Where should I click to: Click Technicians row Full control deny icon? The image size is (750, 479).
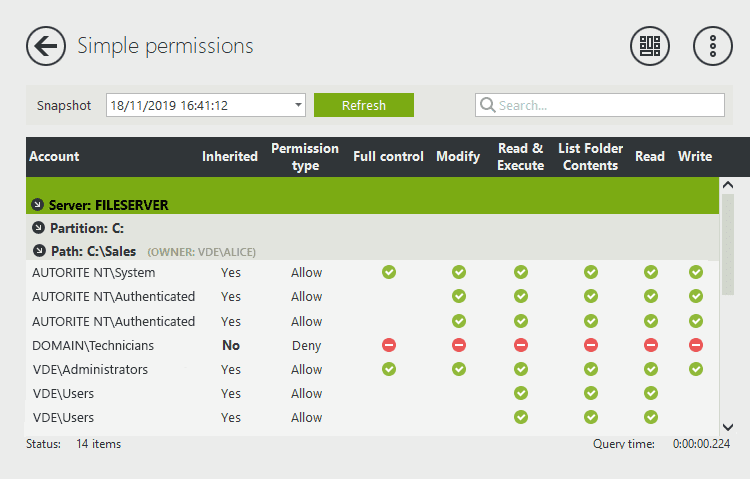[x=389, y=345]
